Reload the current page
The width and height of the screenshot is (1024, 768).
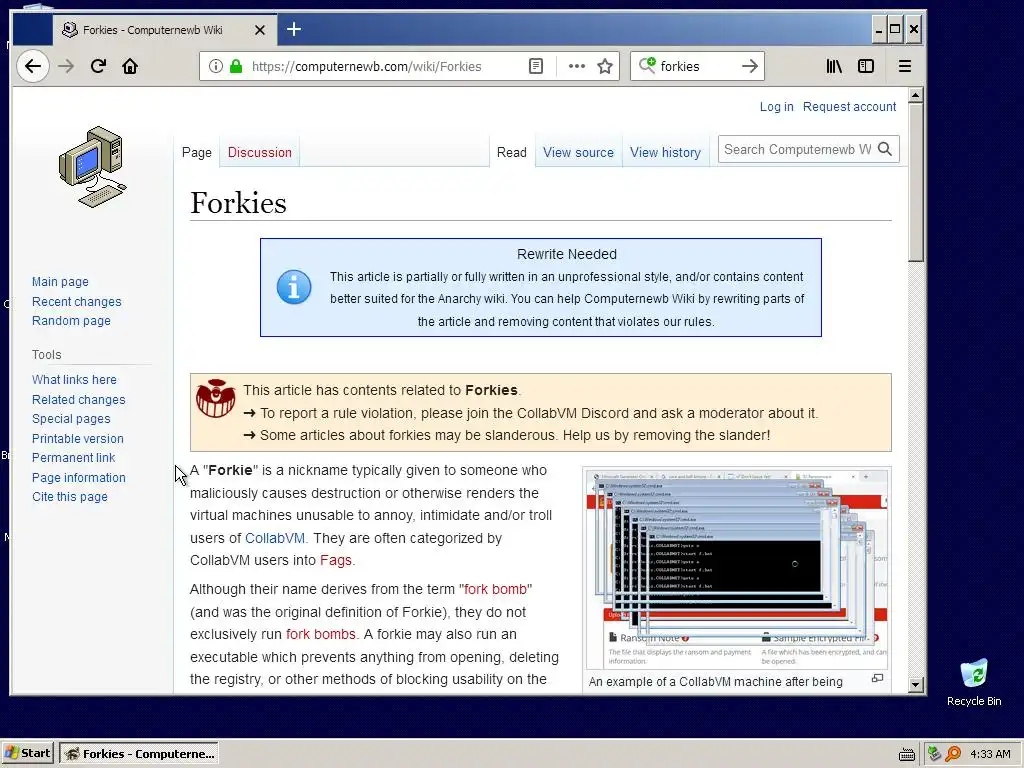click(98, 66)
